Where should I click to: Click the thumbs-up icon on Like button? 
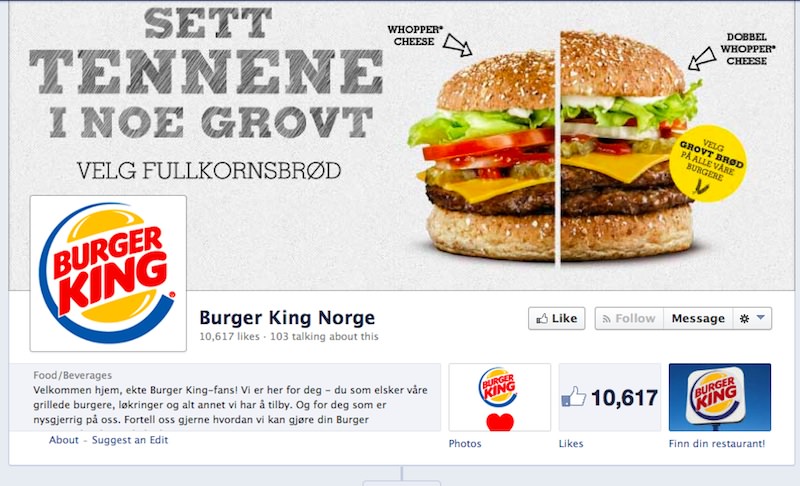pyautogui.click(x=542, y=319)
